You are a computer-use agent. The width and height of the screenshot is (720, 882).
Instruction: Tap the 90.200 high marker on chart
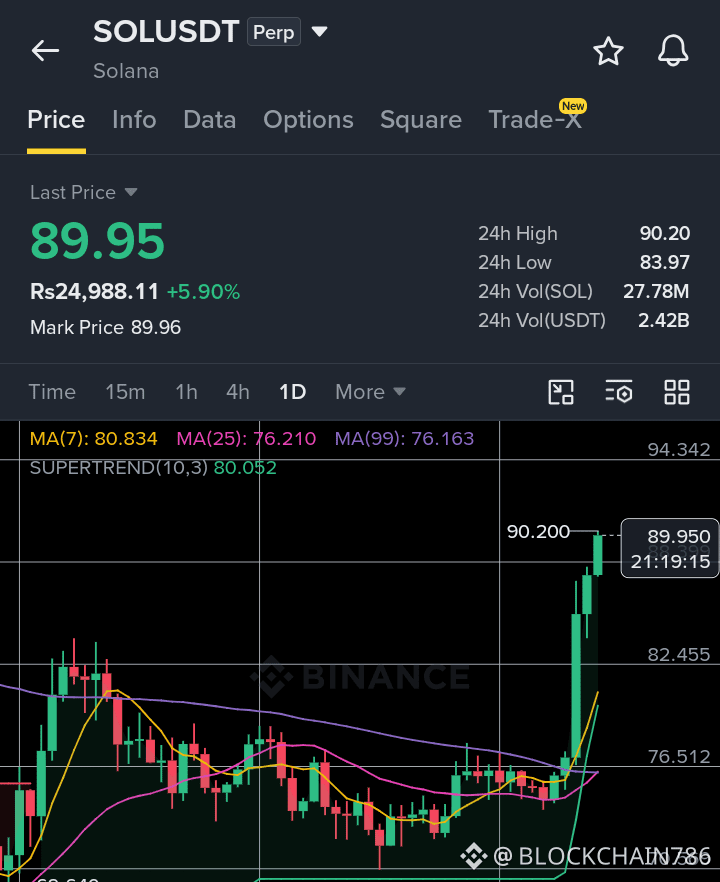click(538, 532)
